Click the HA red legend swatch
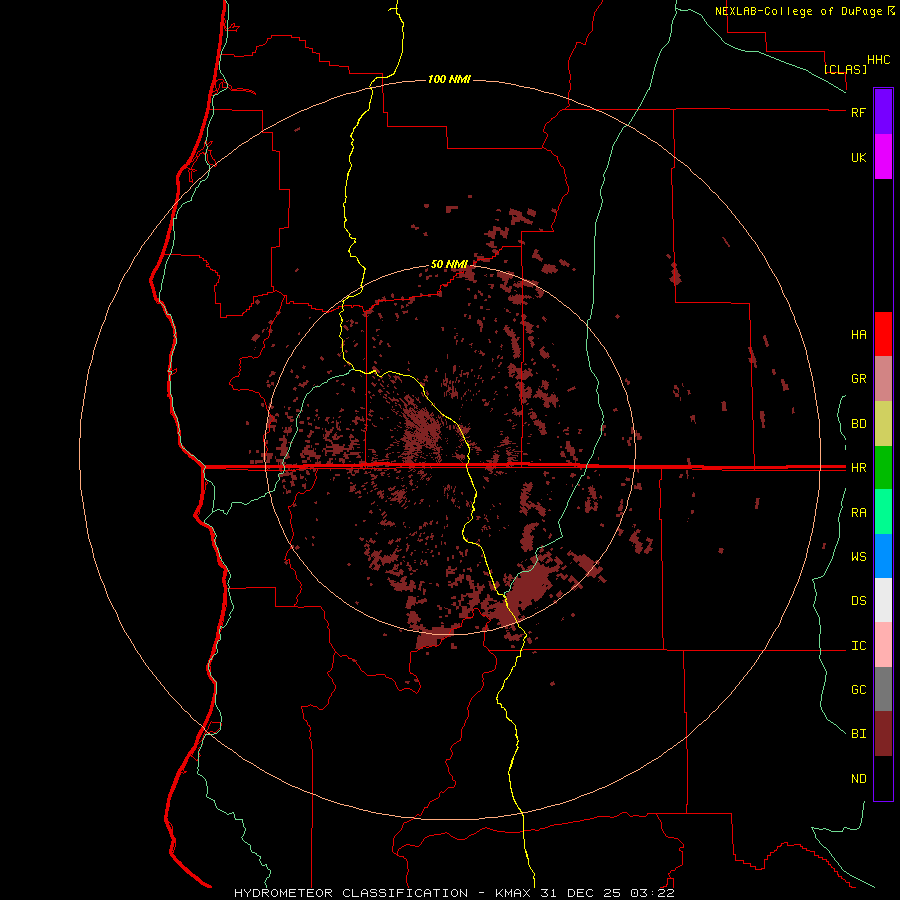This screenshot has width=900, height=900. tap(883, 334)
